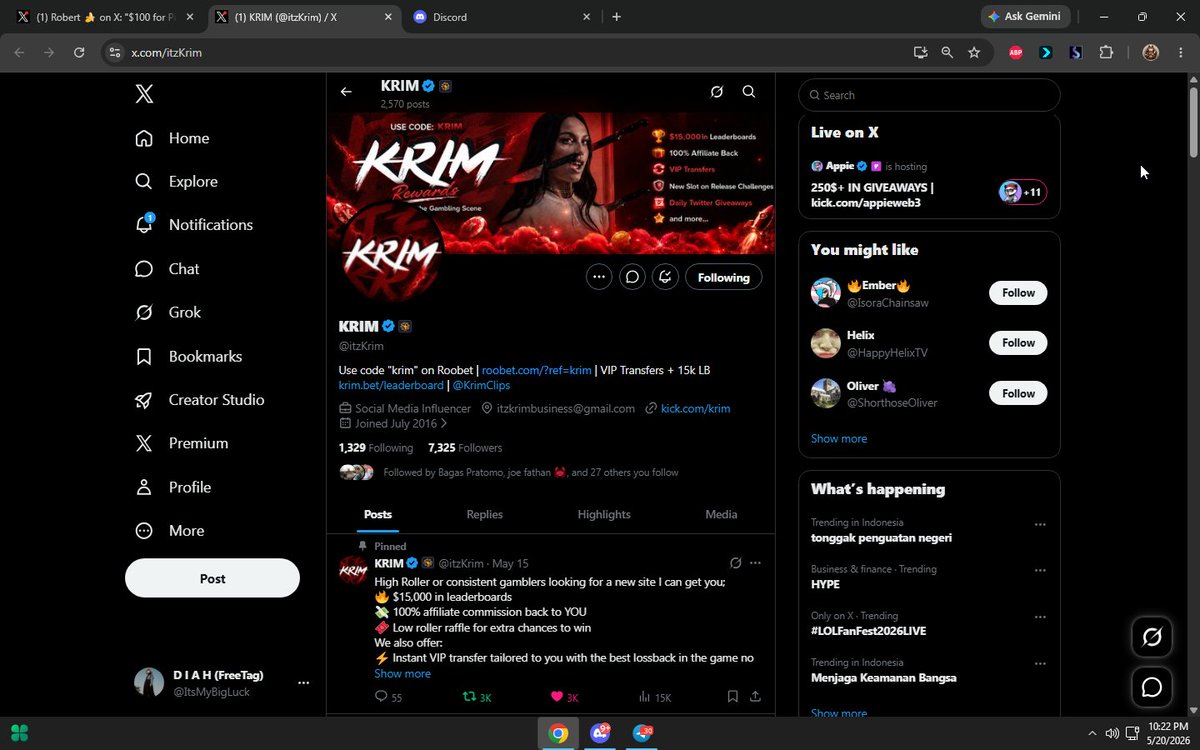Open Chrome from the Windows taskbar
The image size is (1200, 750).
pyautogui.click(x=558, y=733)
